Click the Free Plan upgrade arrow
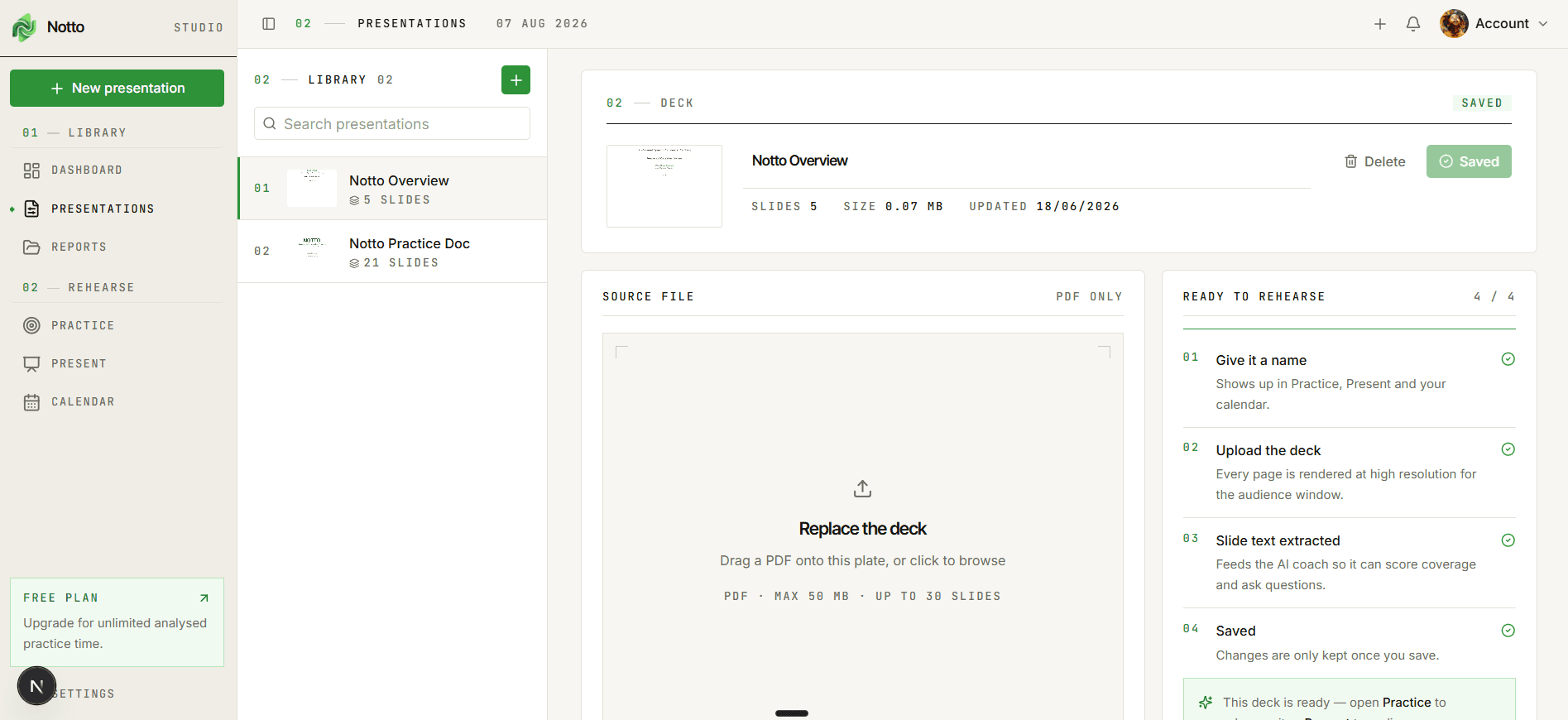Screen dimensions: 1568x720 [204, 598]
